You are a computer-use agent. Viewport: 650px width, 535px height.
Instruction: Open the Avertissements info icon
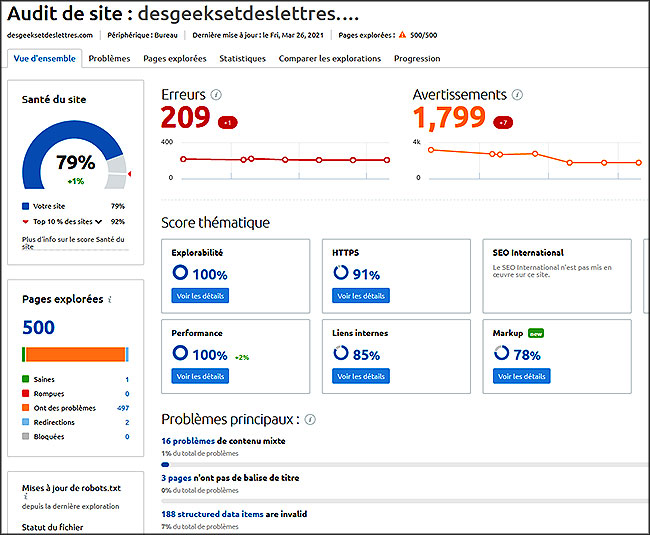click(x=517, y=95)
